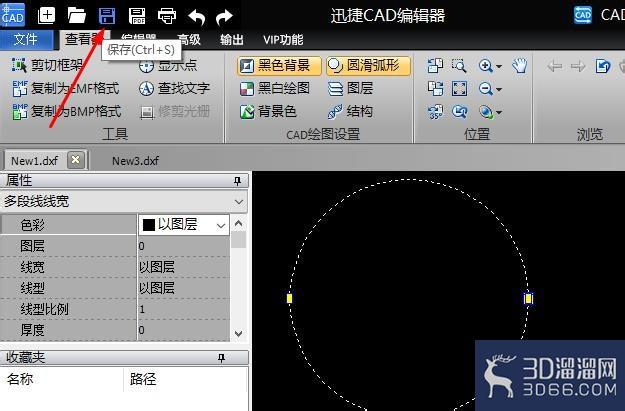625x411 pixels.
Task: Pin the 收藏夹 panel
Action: coord(222,358)
